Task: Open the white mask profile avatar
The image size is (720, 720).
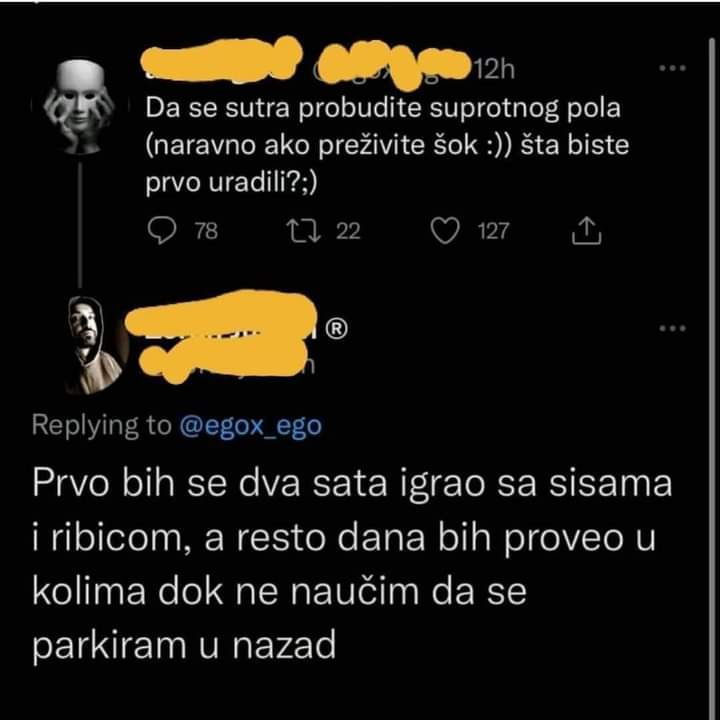Action: 79,106
